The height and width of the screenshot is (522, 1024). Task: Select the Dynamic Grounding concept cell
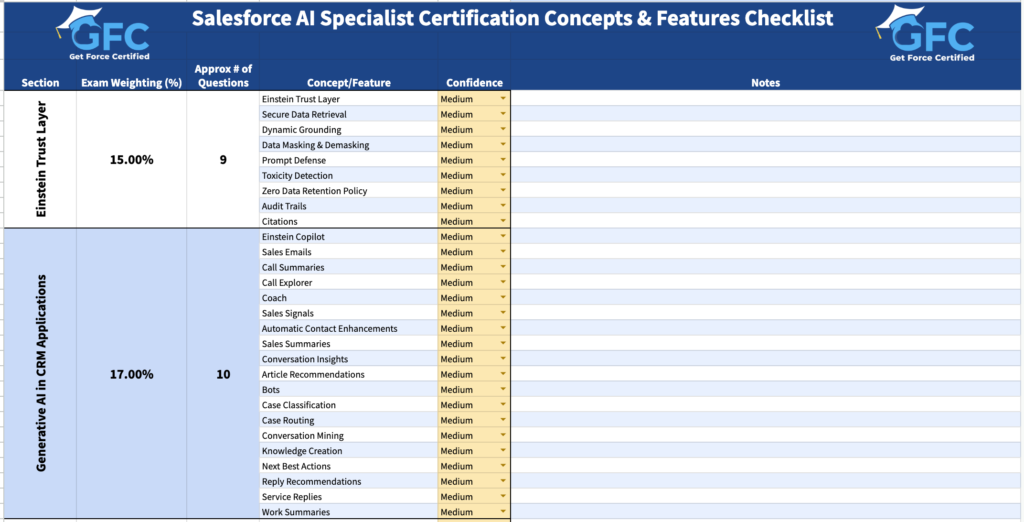(349, 129)
